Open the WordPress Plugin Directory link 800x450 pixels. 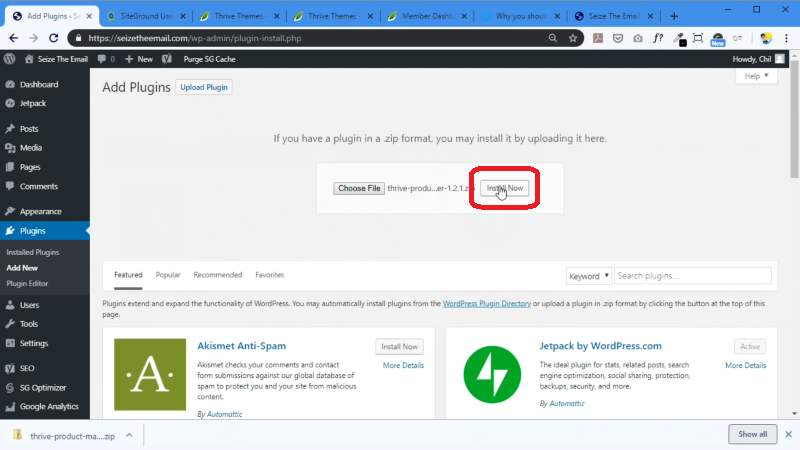487,304
